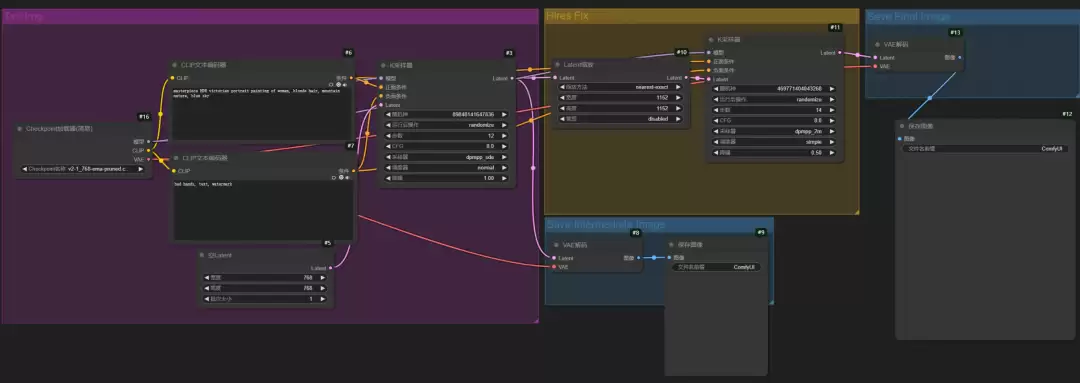Collapse the Checkpoint loader node via its title dot
The width and height of the screenshot is (1080, 383).
(21, 128)
